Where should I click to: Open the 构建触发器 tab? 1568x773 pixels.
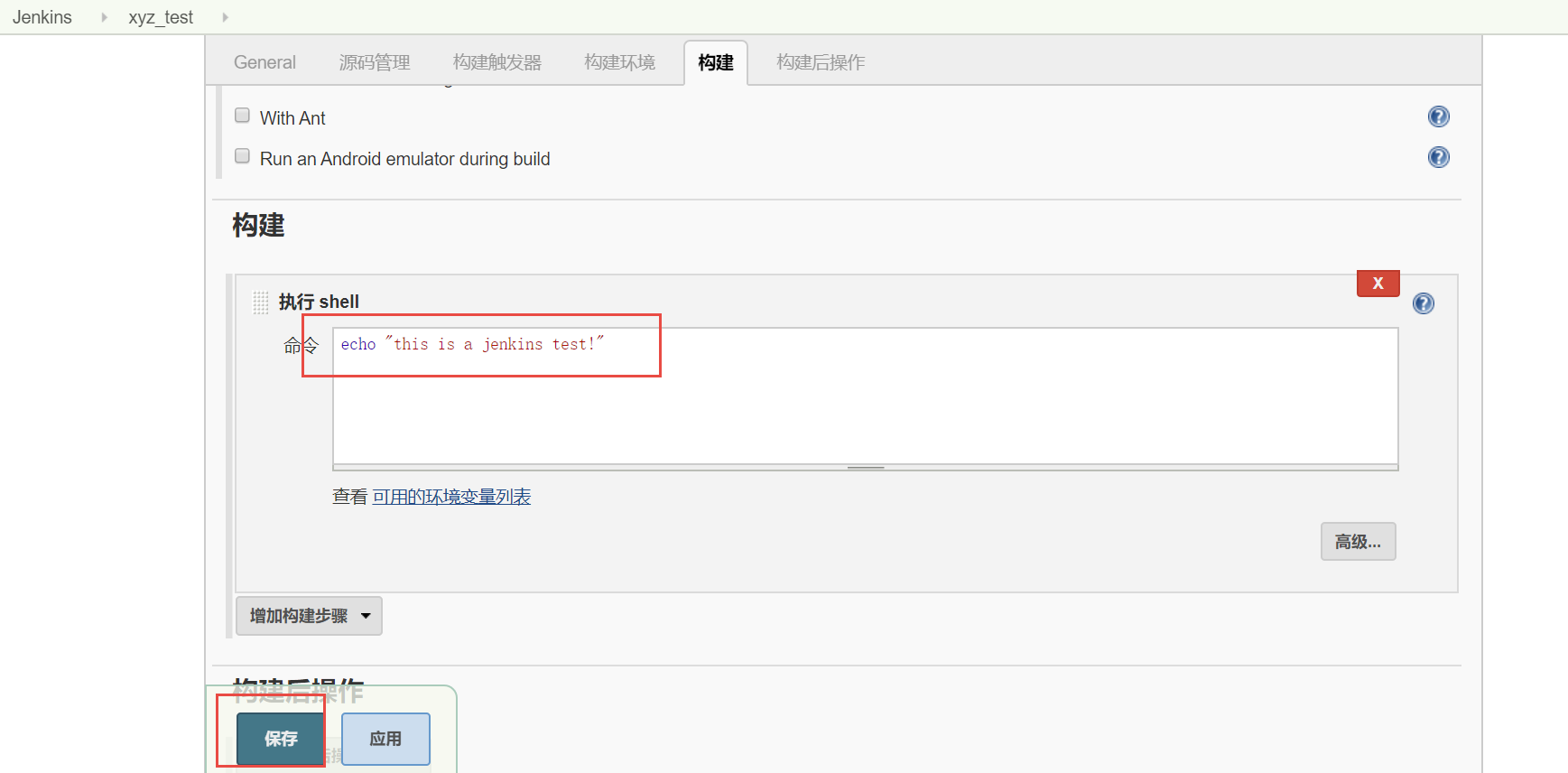click(x=496, y=62)
